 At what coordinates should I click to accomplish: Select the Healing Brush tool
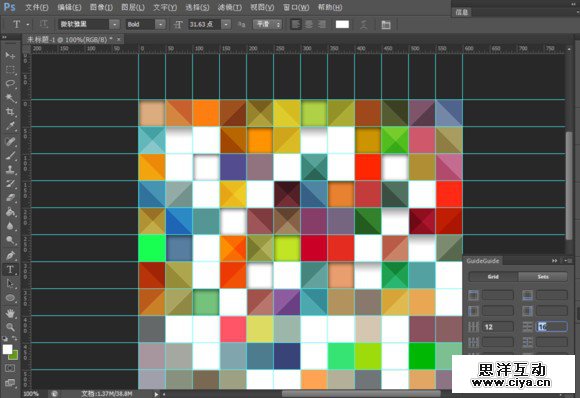coord(10,141)
